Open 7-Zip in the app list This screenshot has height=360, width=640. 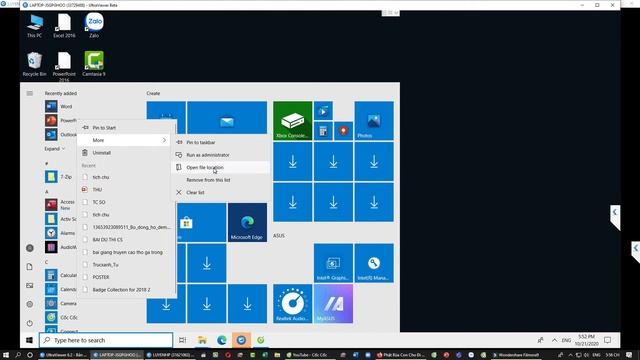coord(60,177)
